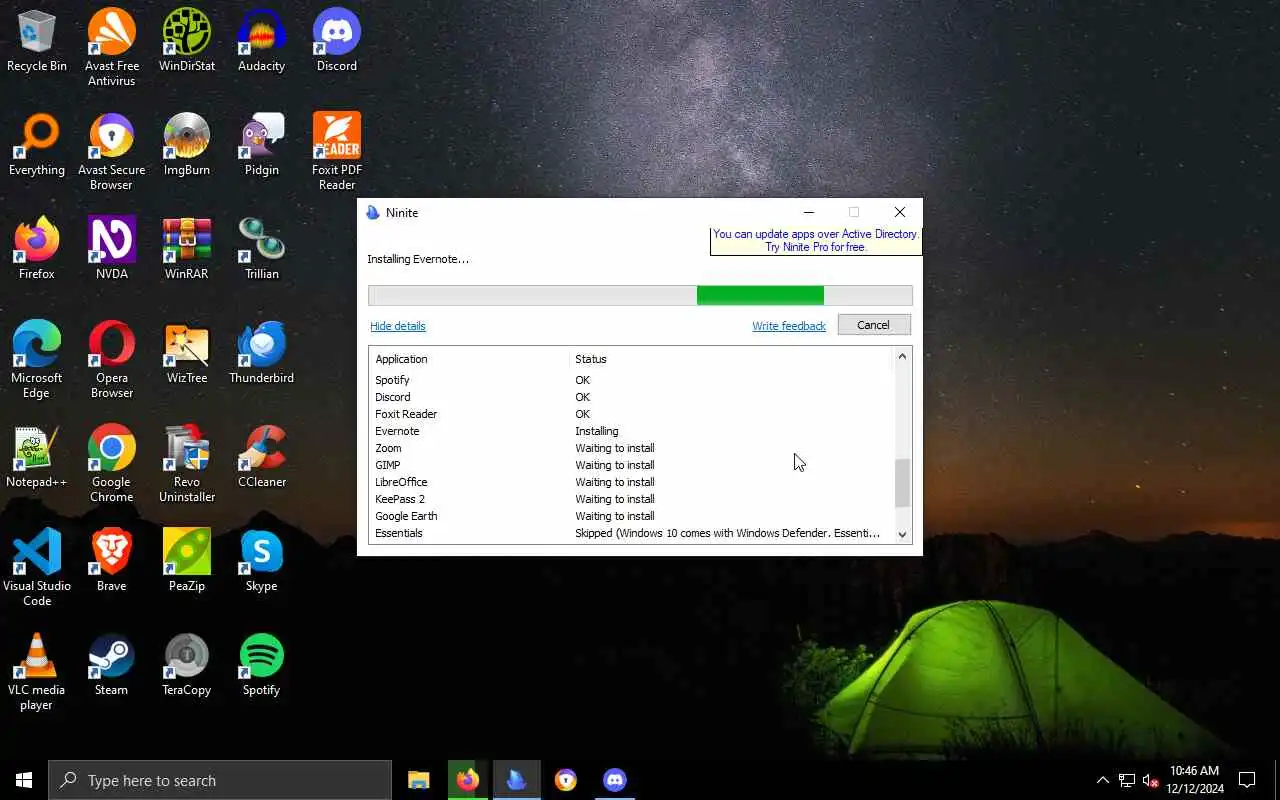Select the Trillian desktop icon
Viewport: 1280px width, 800px height.
261,249
